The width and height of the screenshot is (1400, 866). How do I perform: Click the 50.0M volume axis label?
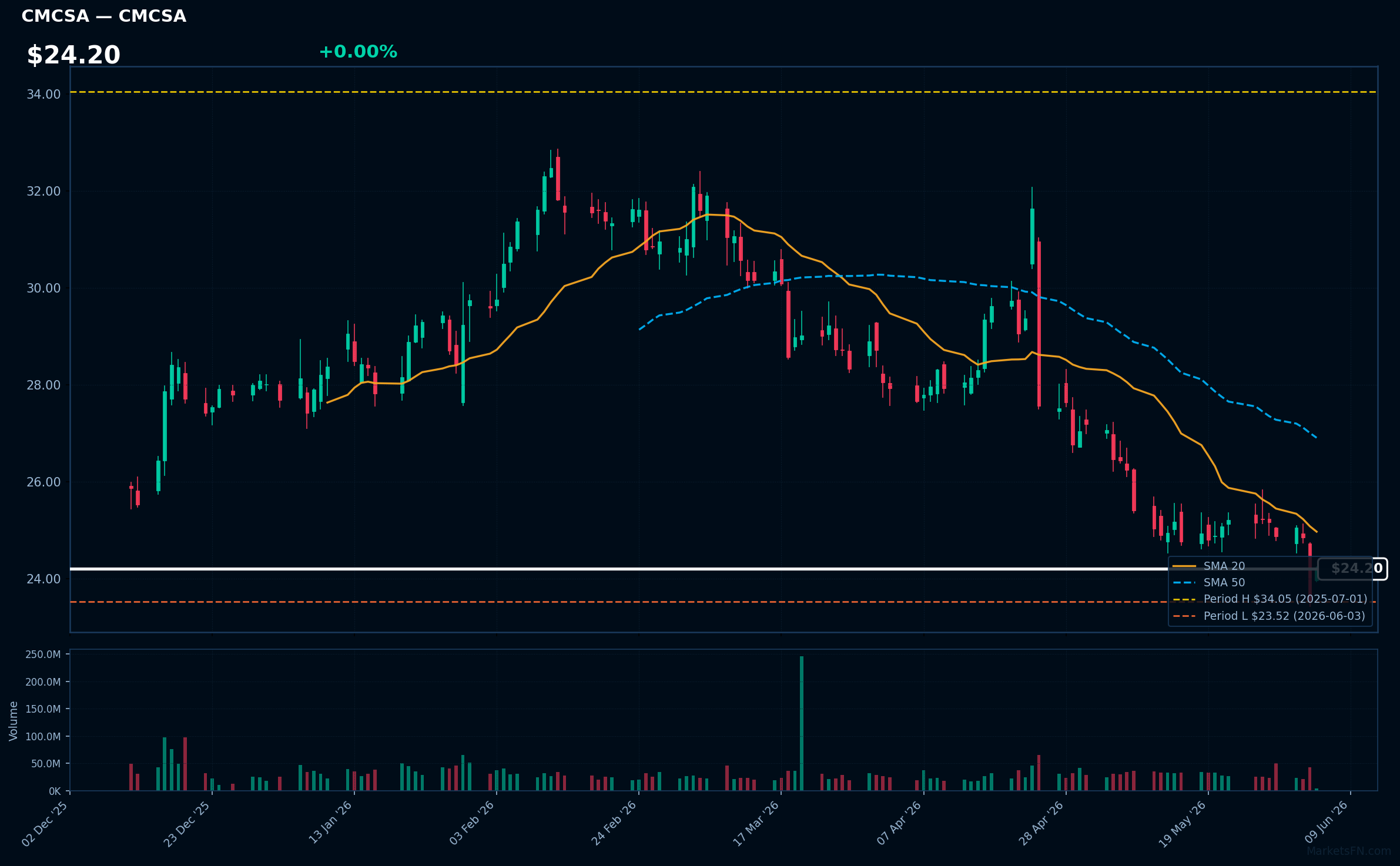pos(46,764)
